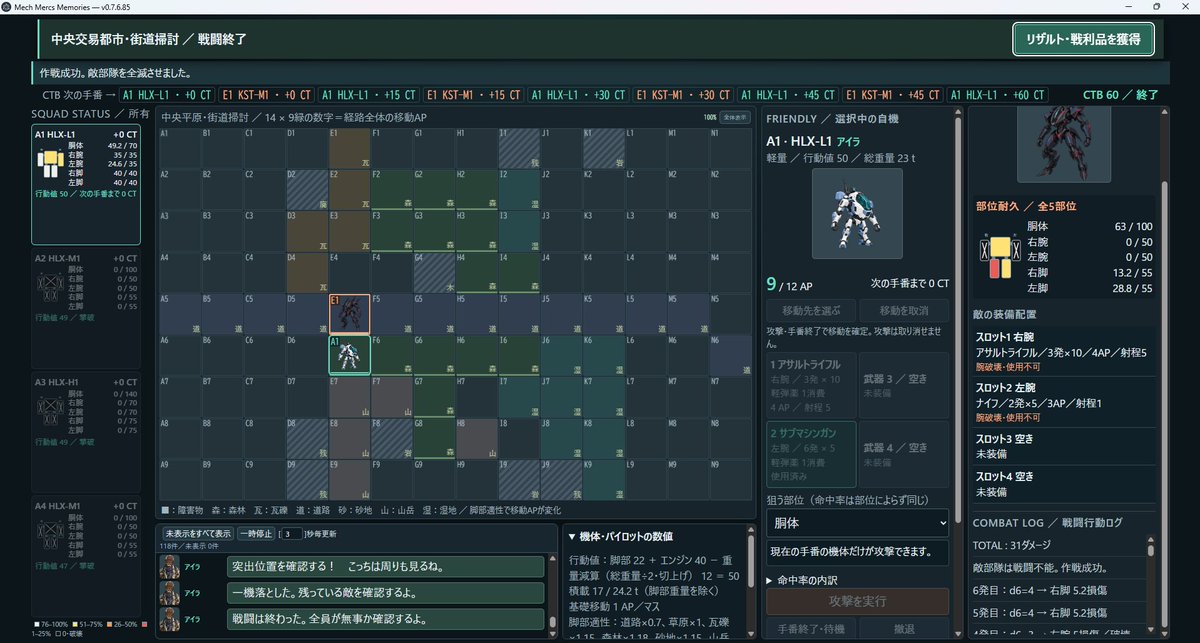Click rubble map tile D3
Screen dimensions: 1200x643
click(307, 230)
